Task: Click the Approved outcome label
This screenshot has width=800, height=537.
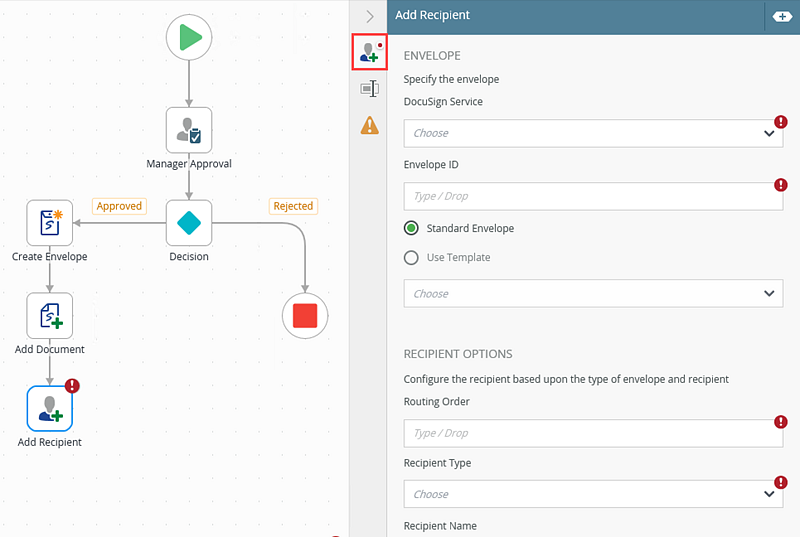Action: pyautogui.click(x=119, y=206)
